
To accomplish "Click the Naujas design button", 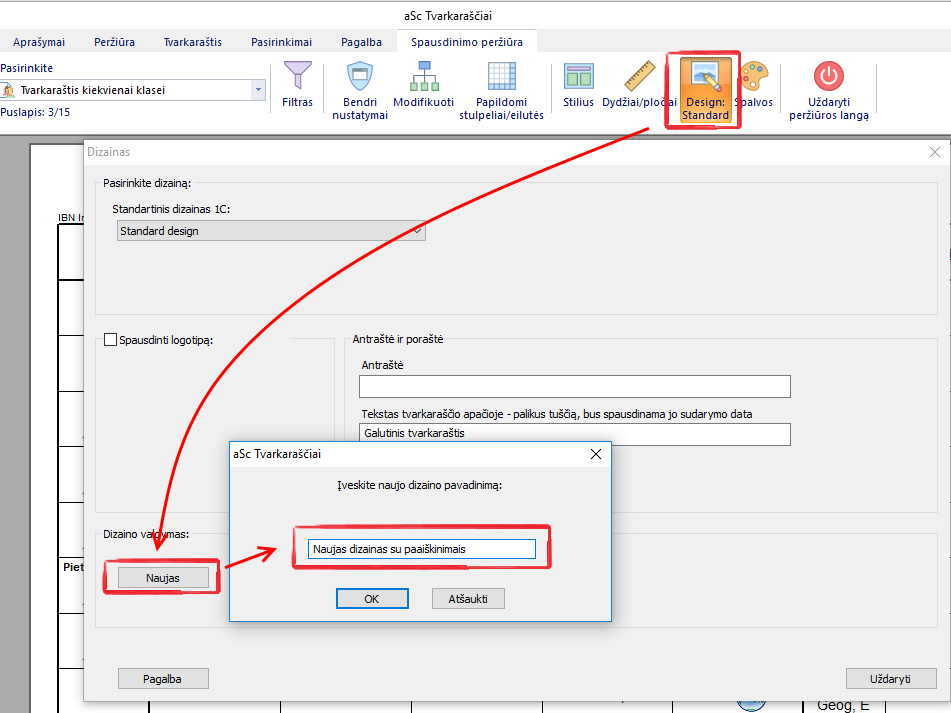I will (x=162, y=577).
